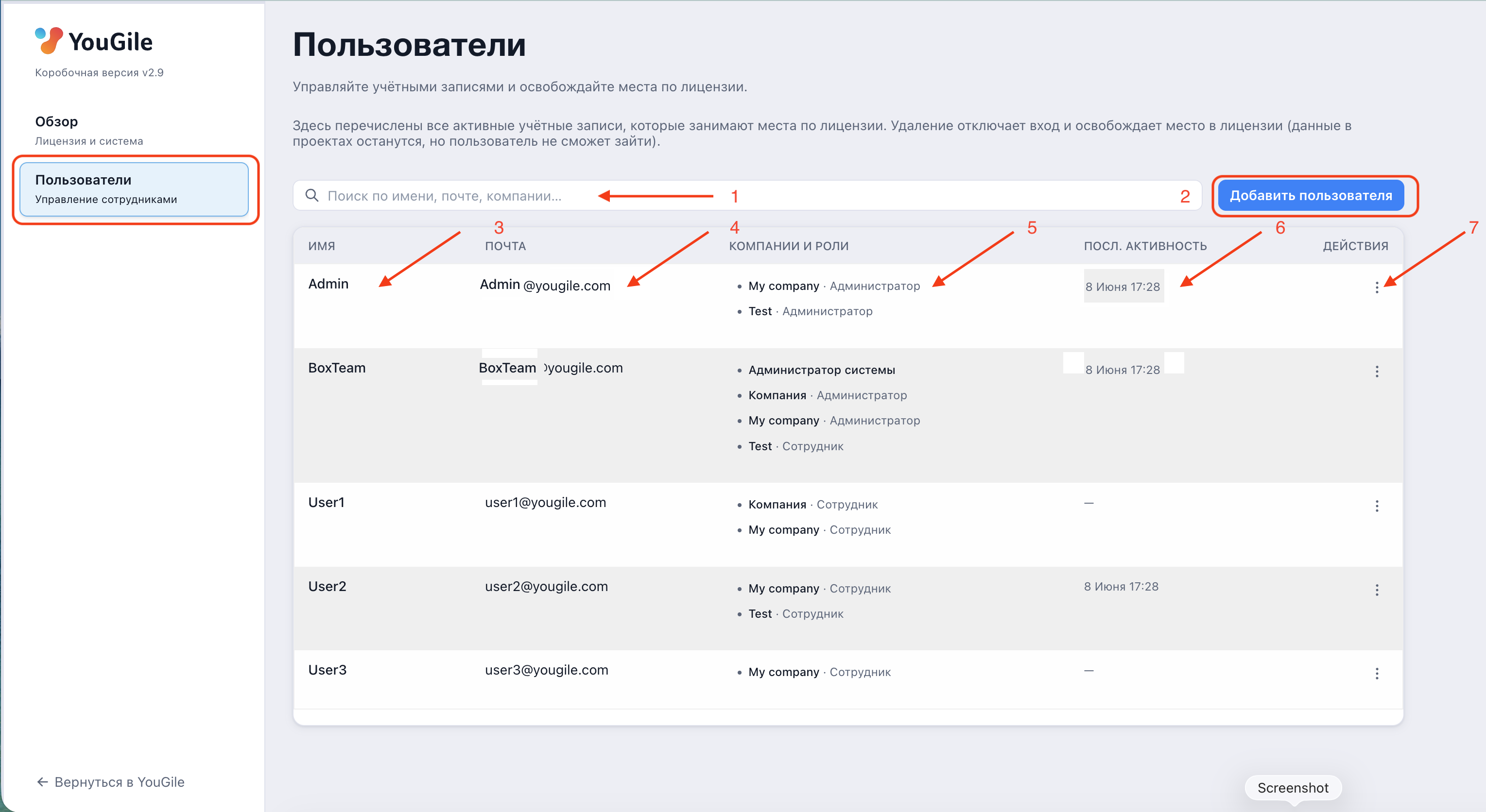Click BoxTeam's last activity 8 Июня 17:28
Image resolution: width=1486 pixels, height=812 pixels.
(1123, 370)
